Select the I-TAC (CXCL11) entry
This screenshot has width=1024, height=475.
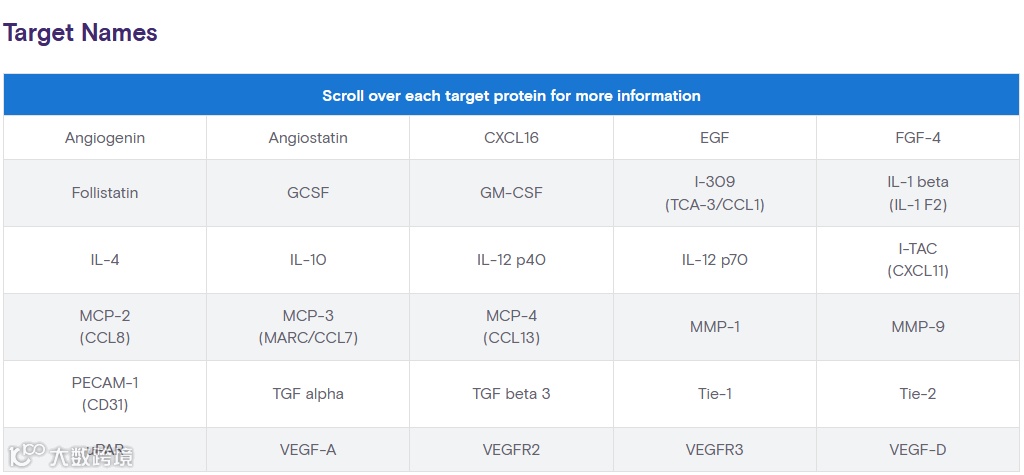coord(918,260)
